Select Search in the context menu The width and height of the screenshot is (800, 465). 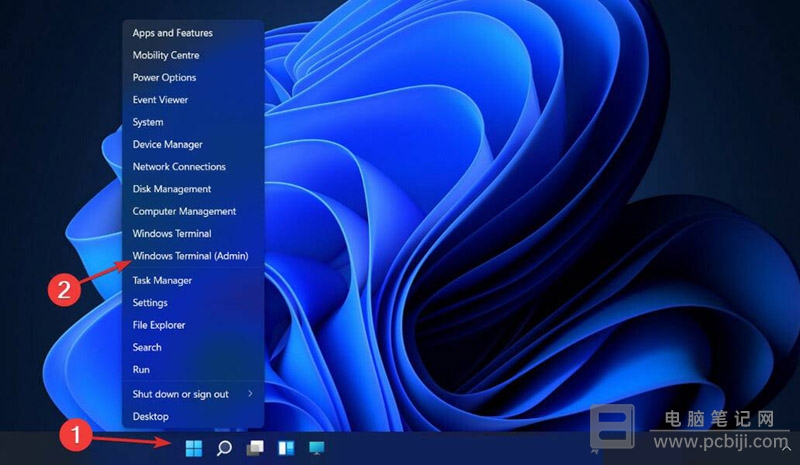(x=147, y=347)
